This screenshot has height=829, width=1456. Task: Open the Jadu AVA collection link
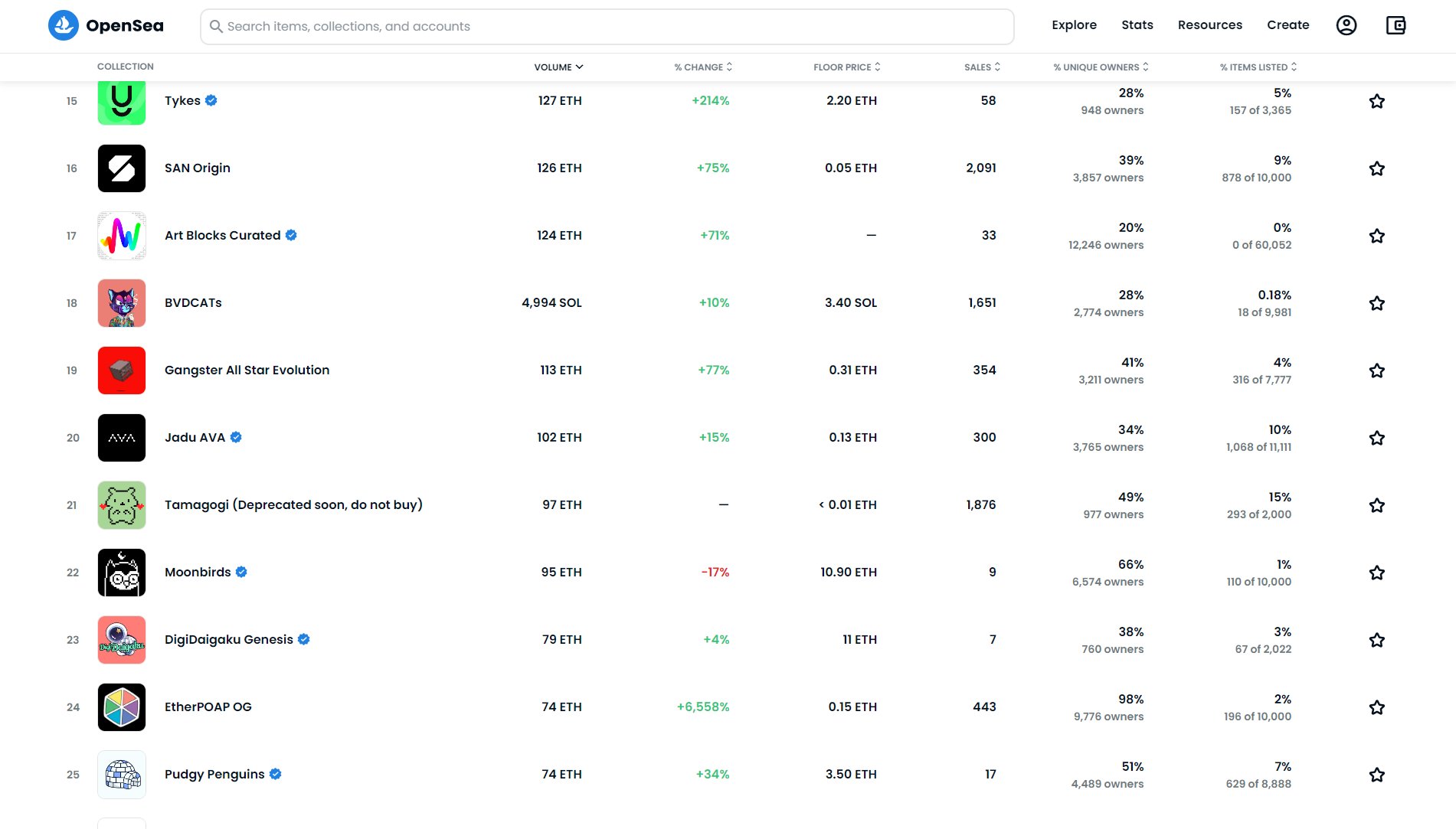(195, 438)
